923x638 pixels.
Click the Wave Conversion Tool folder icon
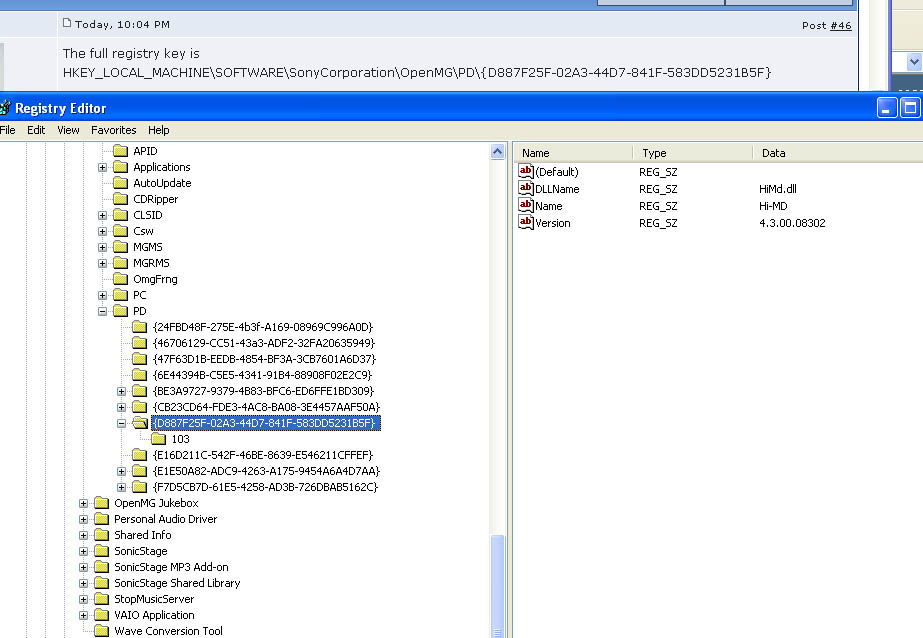click(101, 630)
